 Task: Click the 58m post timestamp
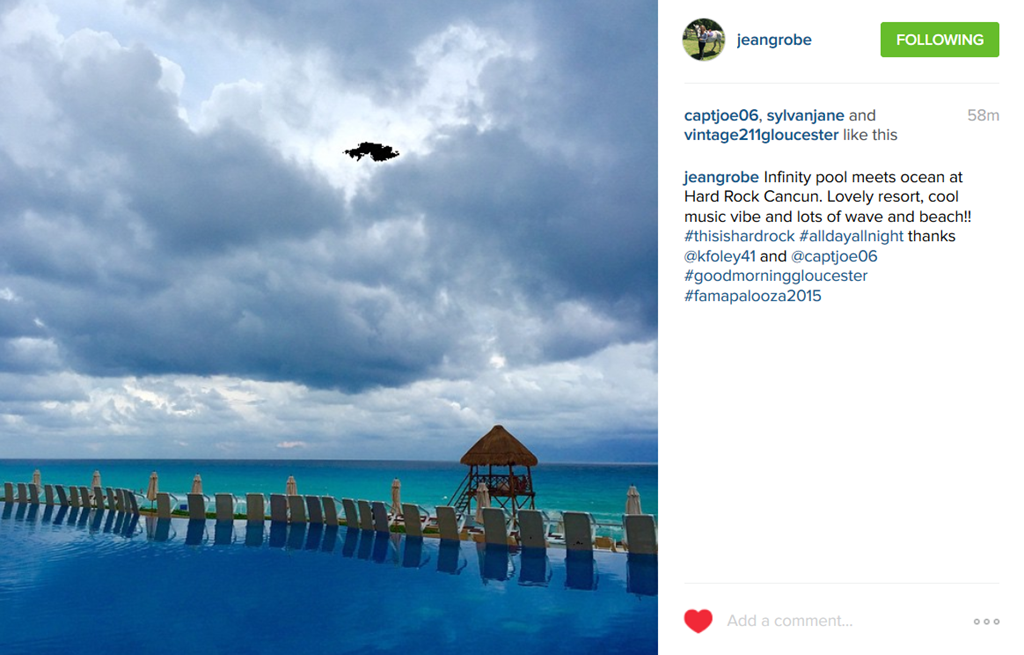point(983,116)
